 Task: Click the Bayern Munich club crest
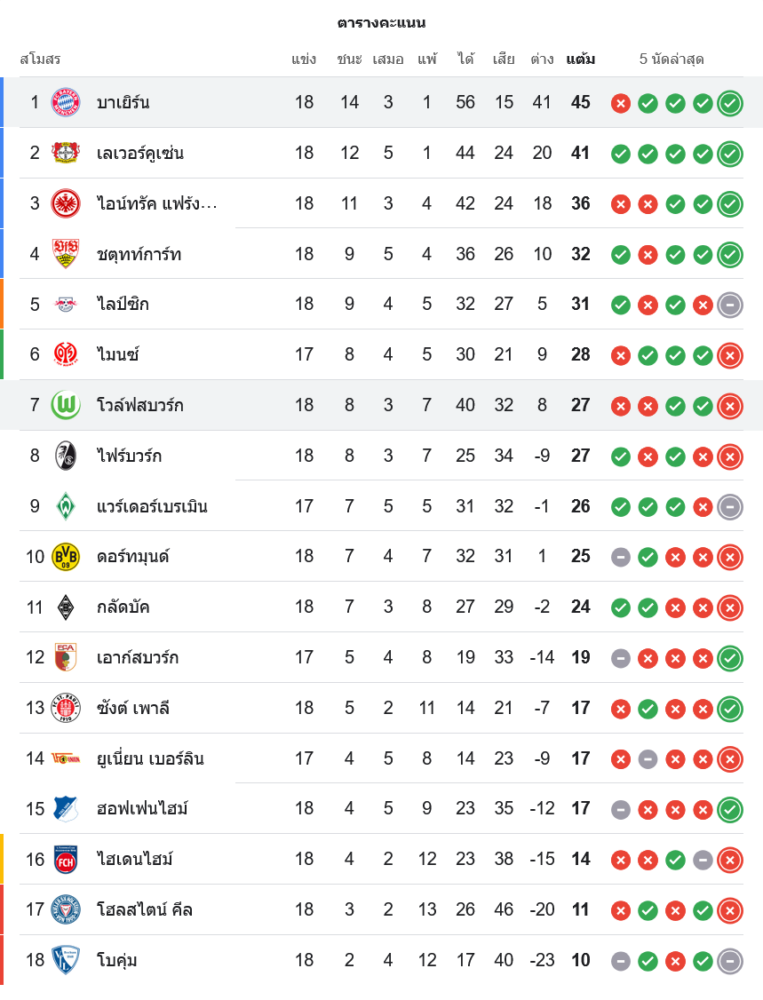point(65,102)
